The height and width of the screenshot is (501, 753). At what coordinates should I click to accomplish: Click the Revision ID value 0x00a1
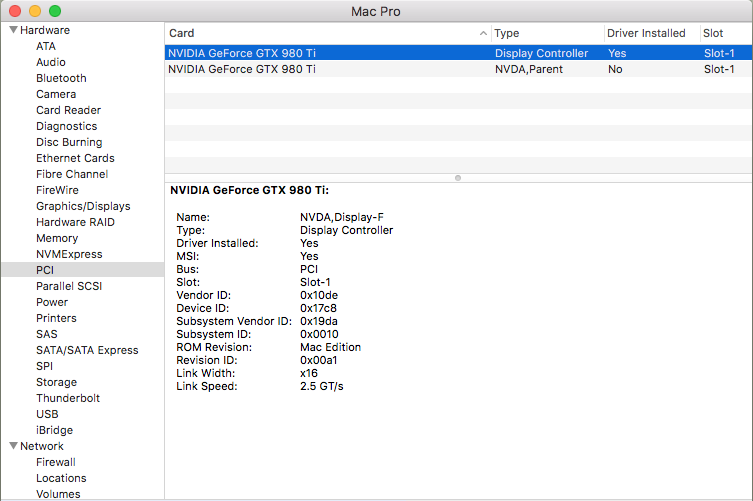tap(319, 360)
